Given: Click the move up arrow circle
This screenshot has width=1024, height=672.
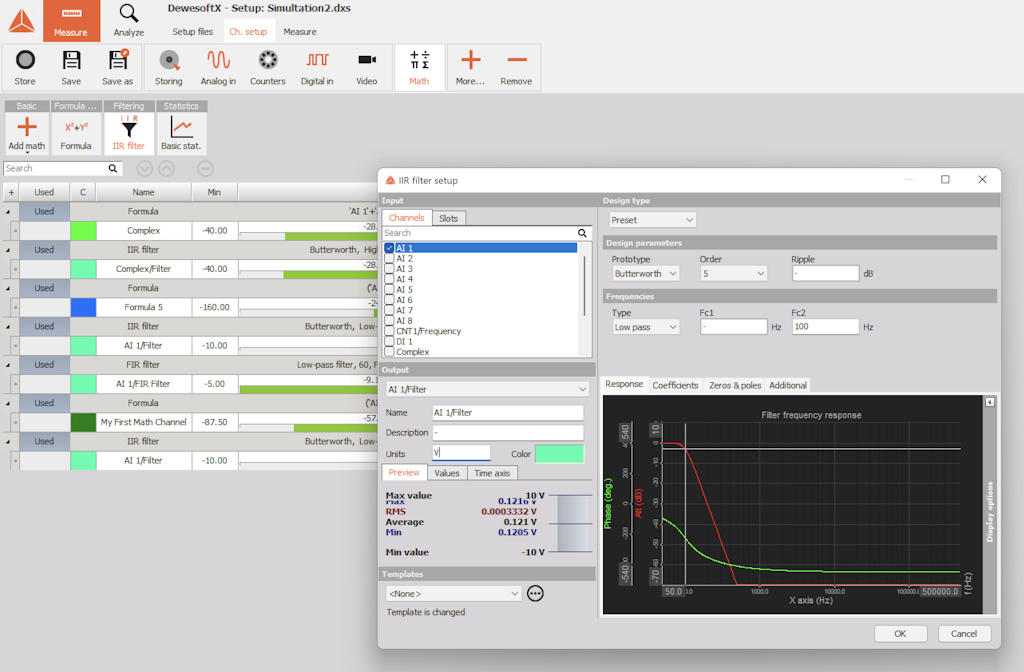Looking at the screenshot, I should (x=167, y=168).
